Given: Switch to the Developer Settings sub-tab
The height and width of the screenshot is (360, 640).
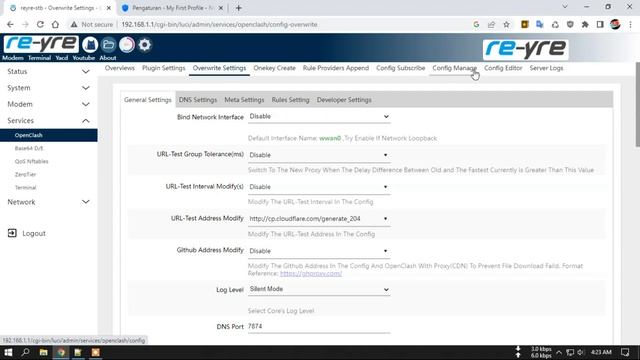Looking at the screenshot, I should [x=344, y=100].
